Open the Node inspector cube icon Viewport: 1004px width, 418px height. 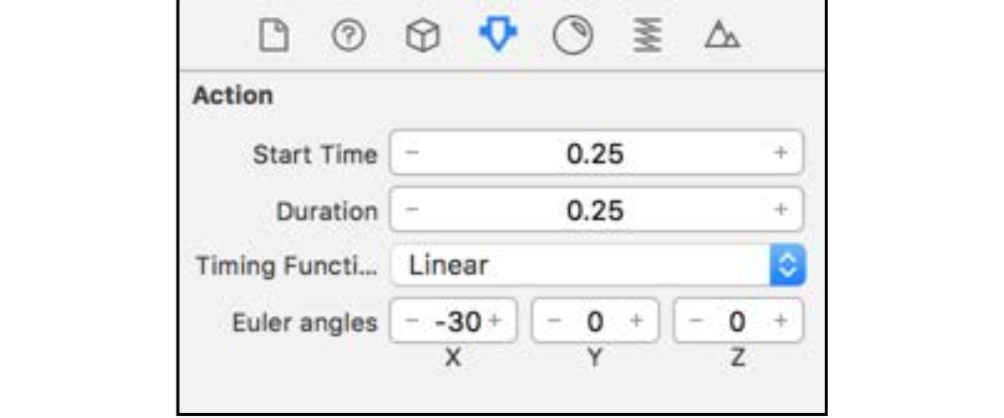point(423,36)
